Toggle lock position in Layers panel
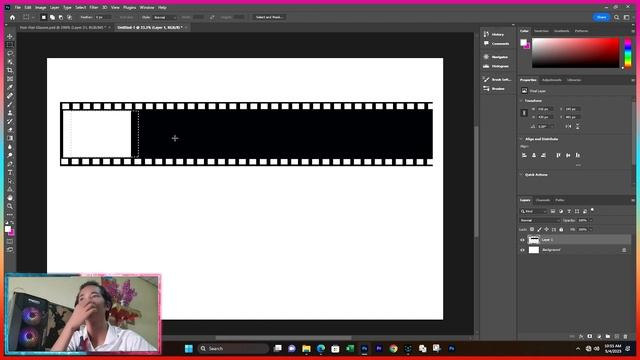640x360 pixels. [x=547, y=229]
